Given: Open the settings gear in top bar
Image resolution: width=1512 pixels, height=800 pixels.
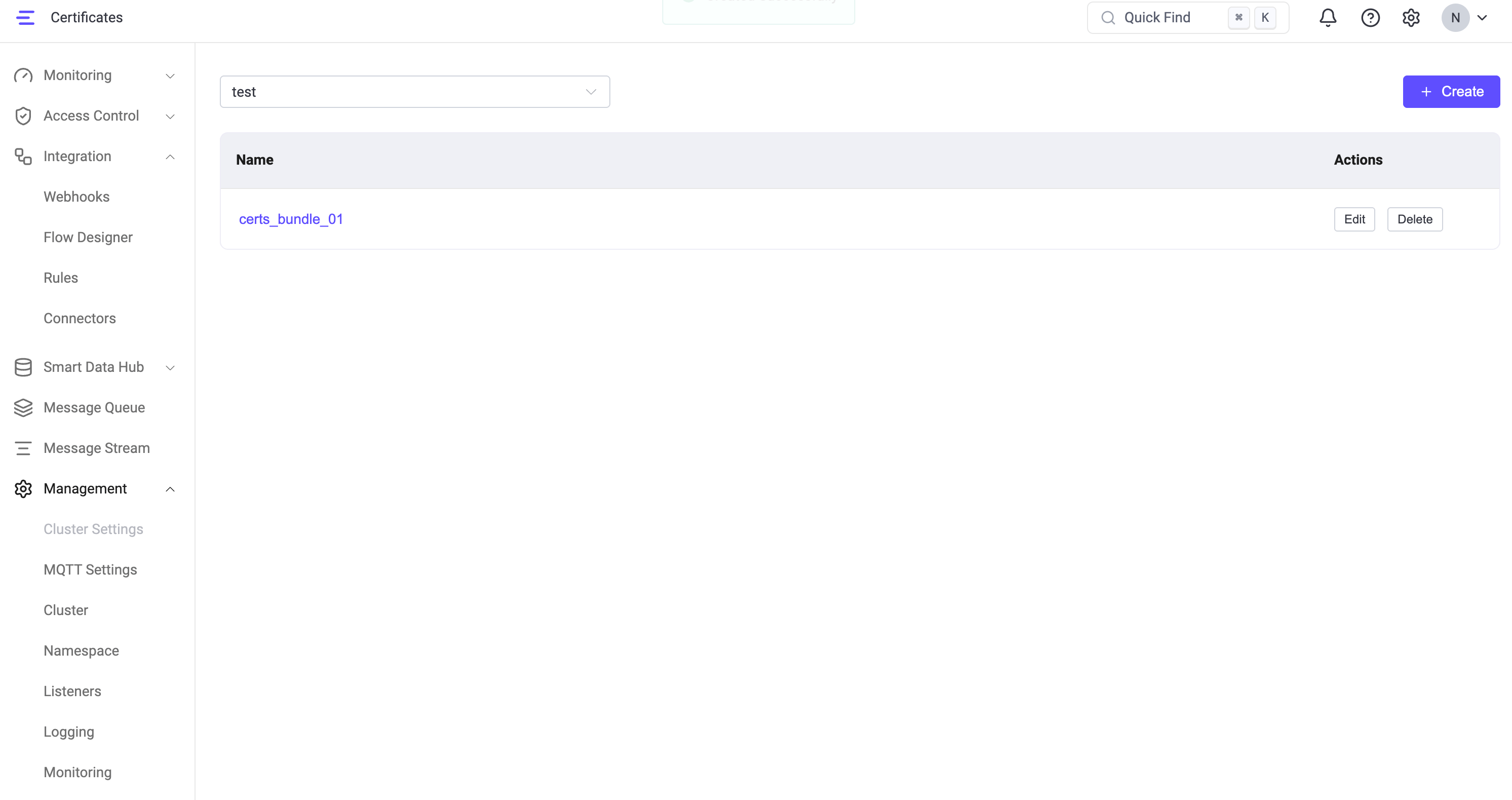Looking at the screenshot, I should (x=1411, y=18).
